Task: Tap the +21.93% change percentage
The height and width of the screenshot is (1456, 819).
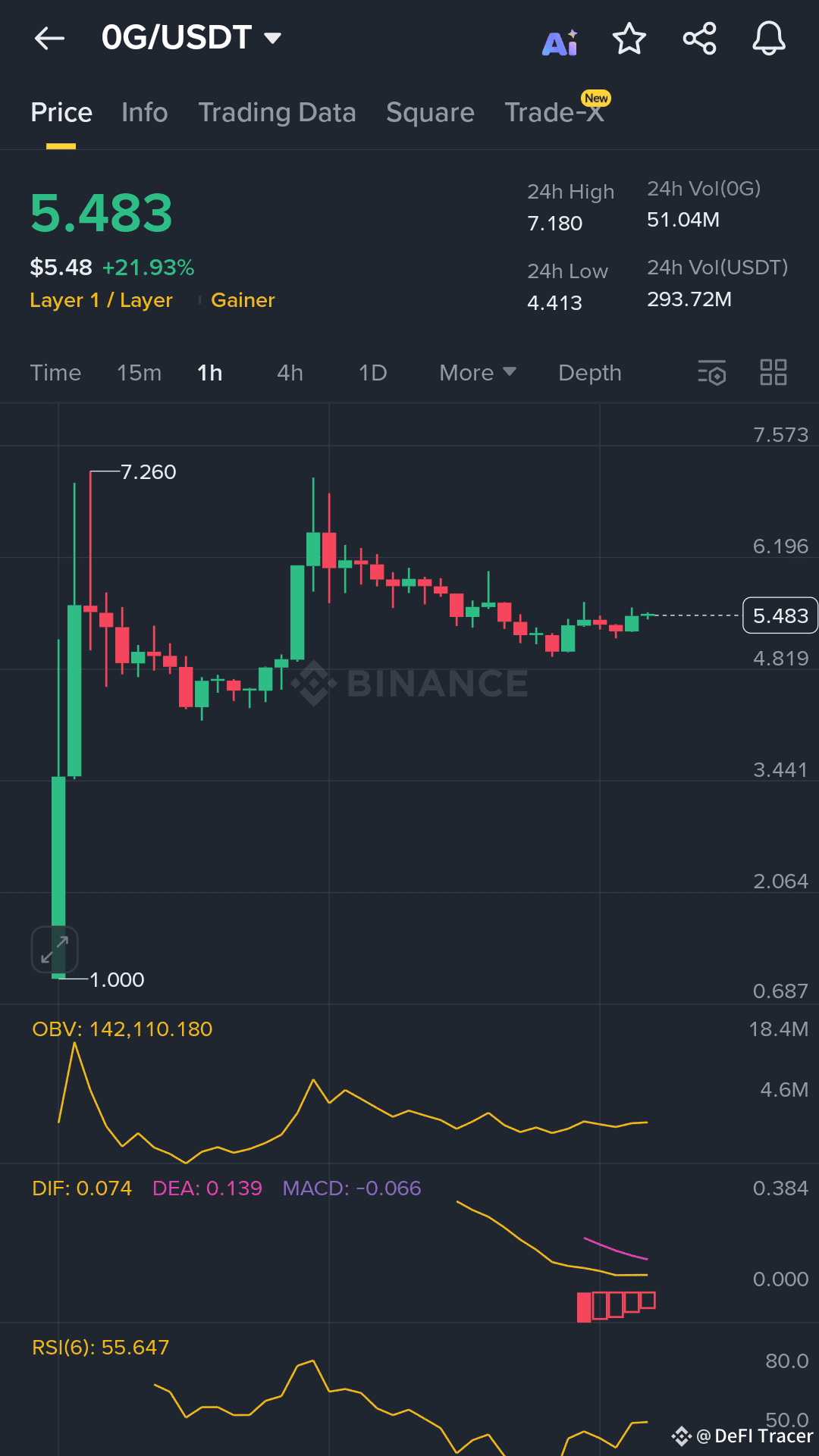Action: point(149,268)
